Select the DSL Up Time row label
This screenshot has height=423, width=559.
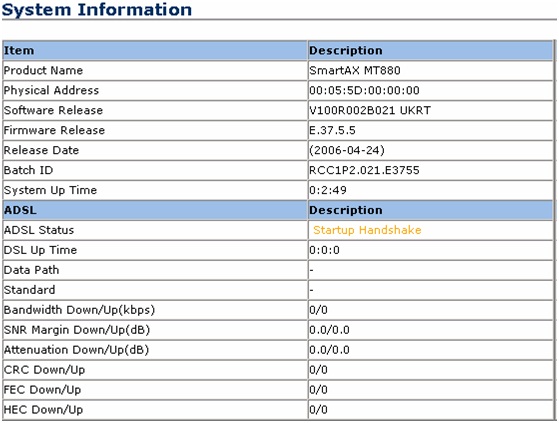click(x=40, y=250)
